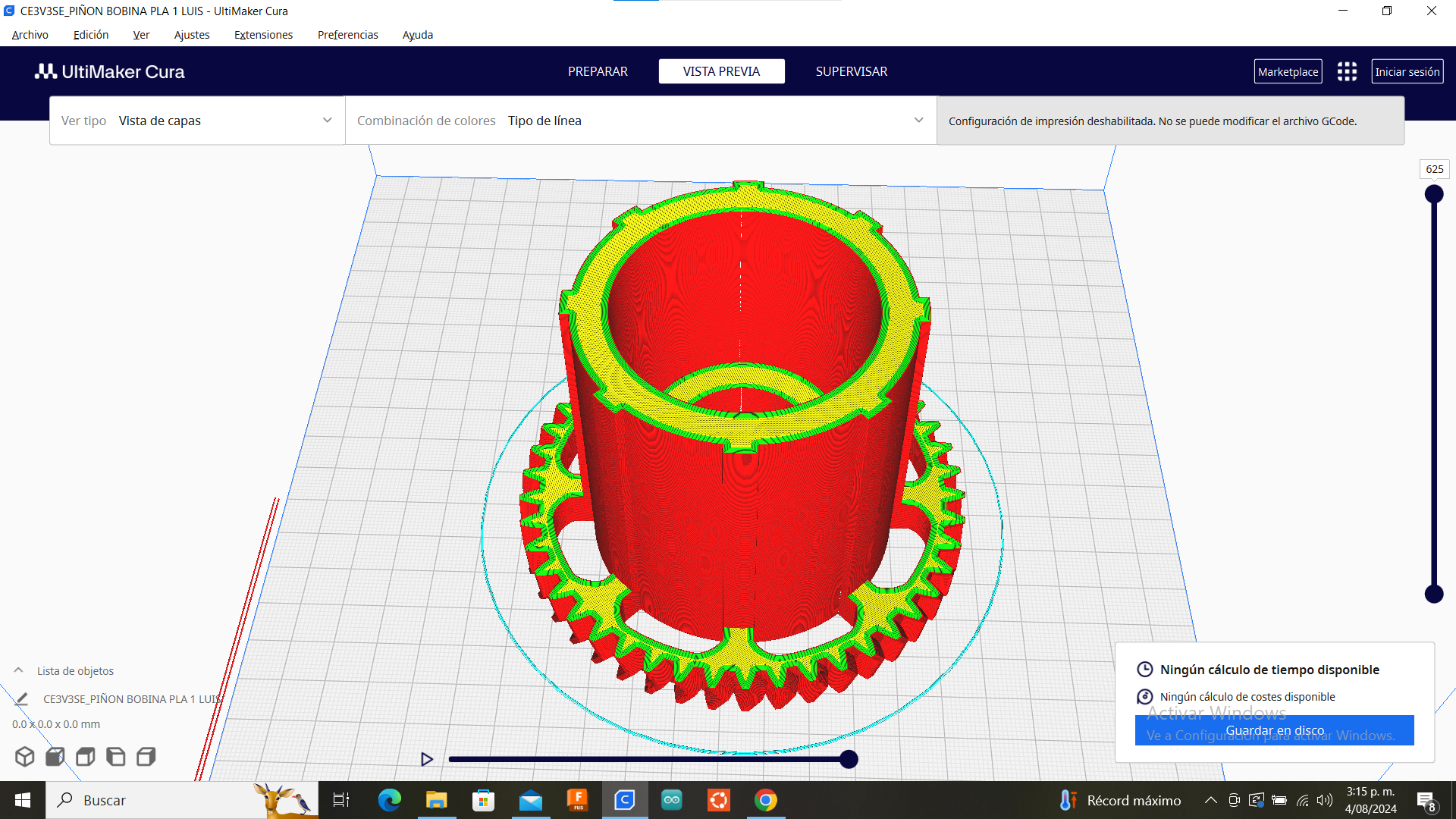
Task: Select the right side view icon
Action: (146, 757)
